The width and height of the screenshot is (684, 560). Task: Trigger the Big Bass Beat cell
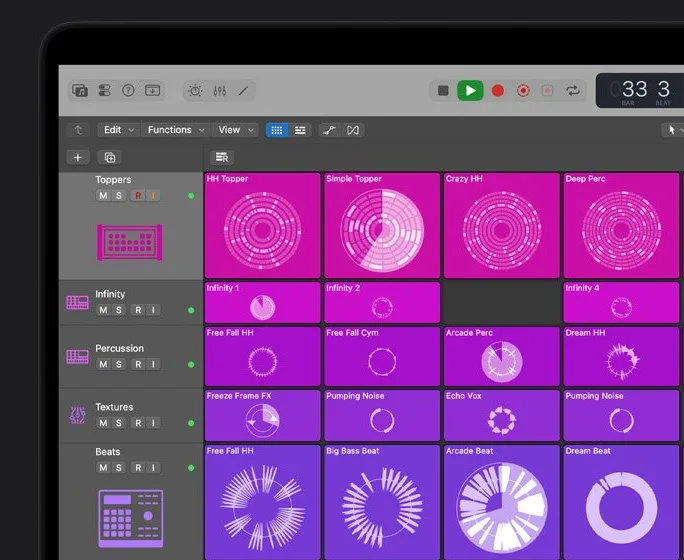click(x=382, y=502)
